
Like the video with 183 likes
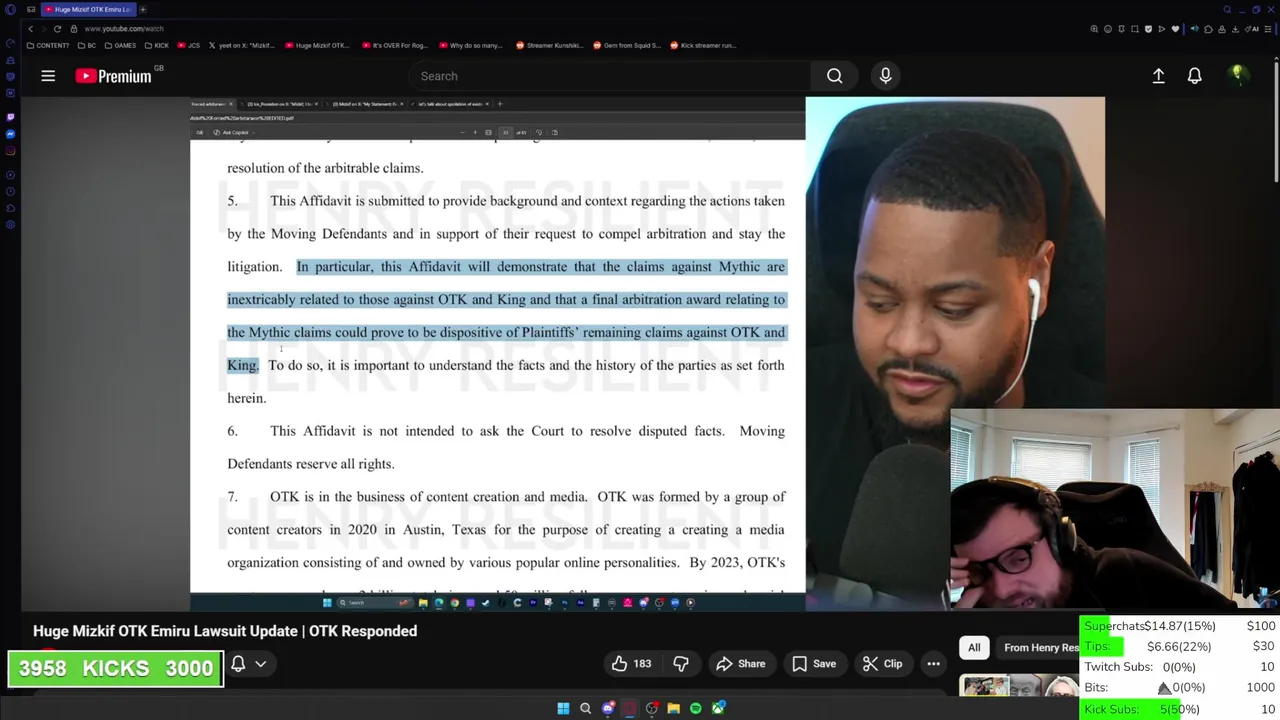[631, 664]
